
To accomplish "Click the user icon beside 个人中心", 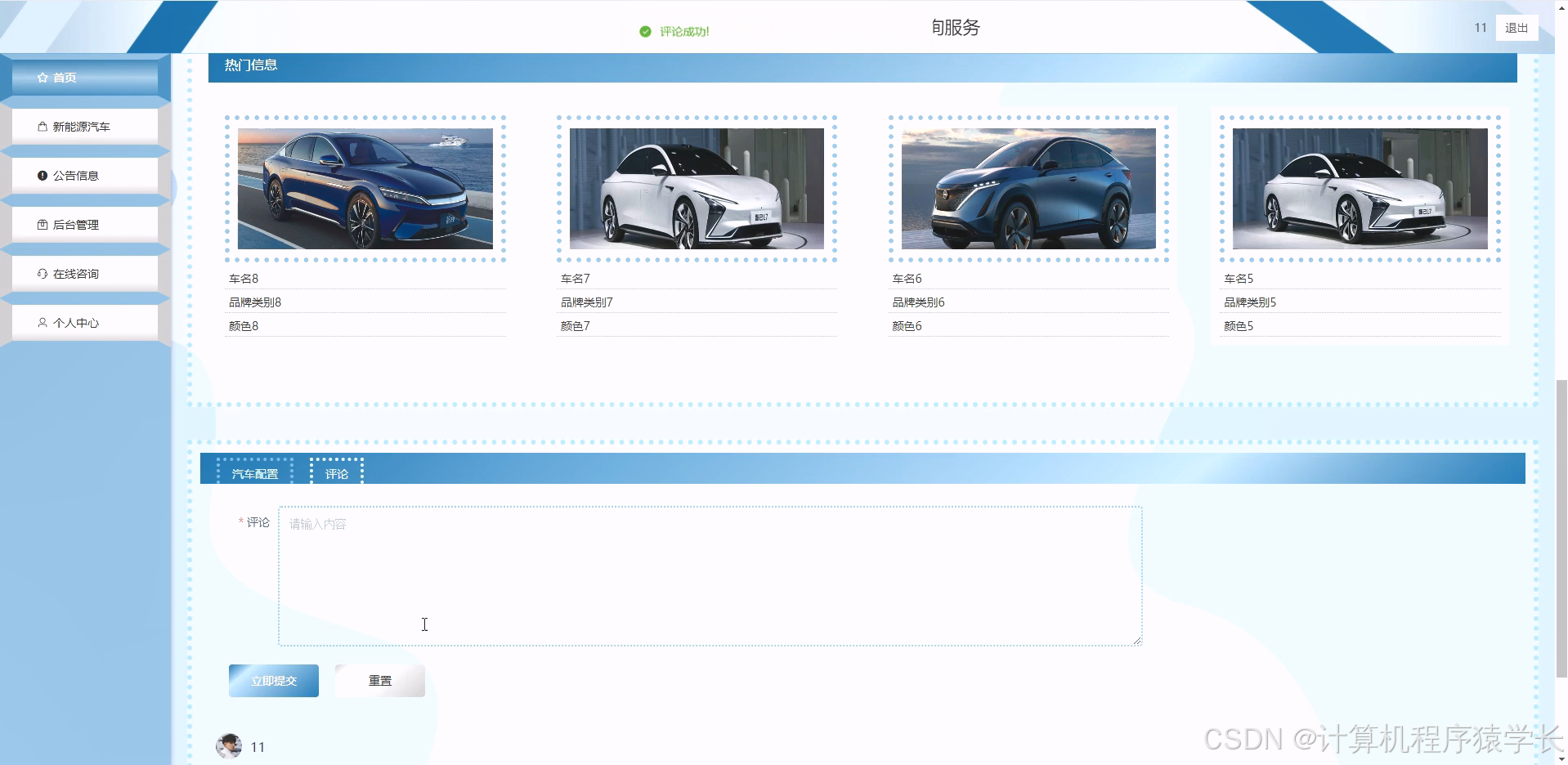I will [43, 323].
